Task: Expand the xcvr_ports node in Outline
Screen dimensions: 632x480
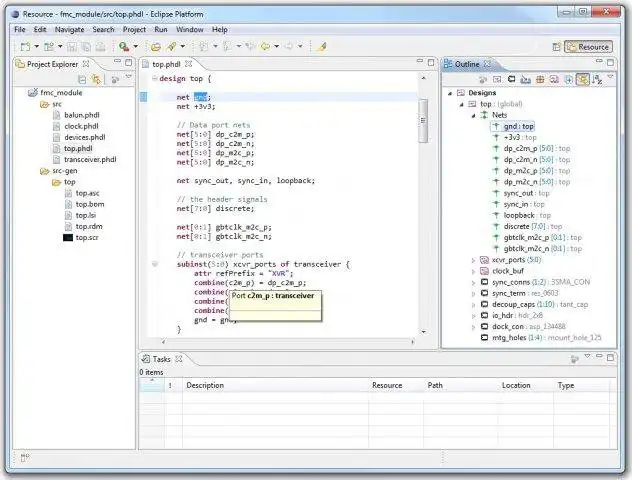Action: point(474,260)
